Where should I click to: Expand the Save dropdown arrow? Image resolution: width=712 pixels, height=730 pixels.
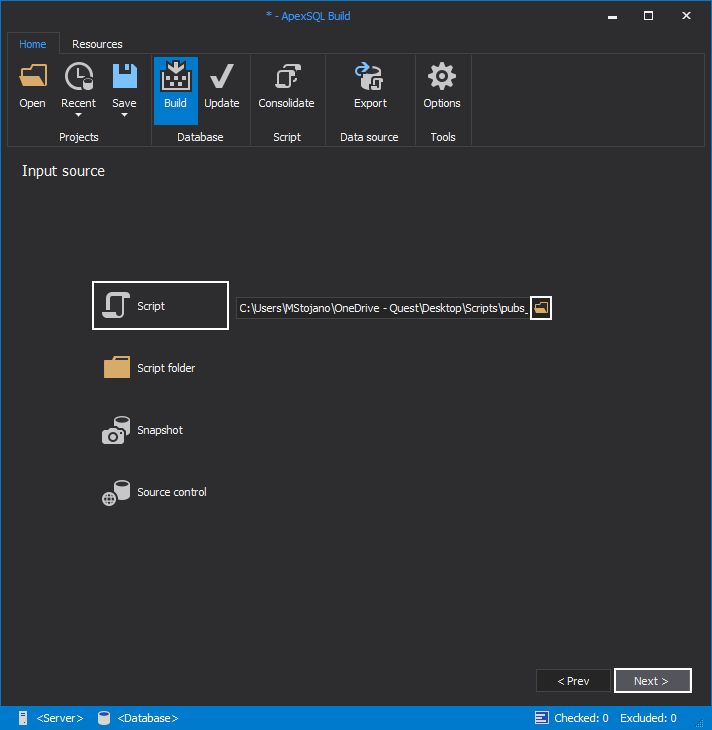124,115
